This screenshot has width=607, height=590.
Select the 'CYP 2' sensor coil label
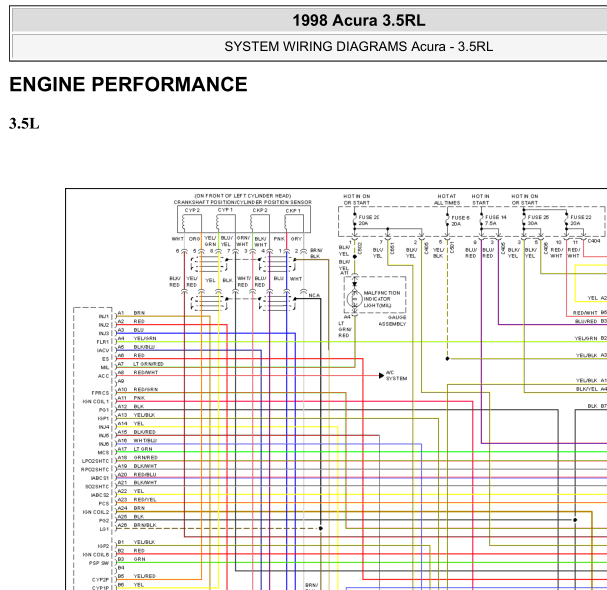[192, 210]
